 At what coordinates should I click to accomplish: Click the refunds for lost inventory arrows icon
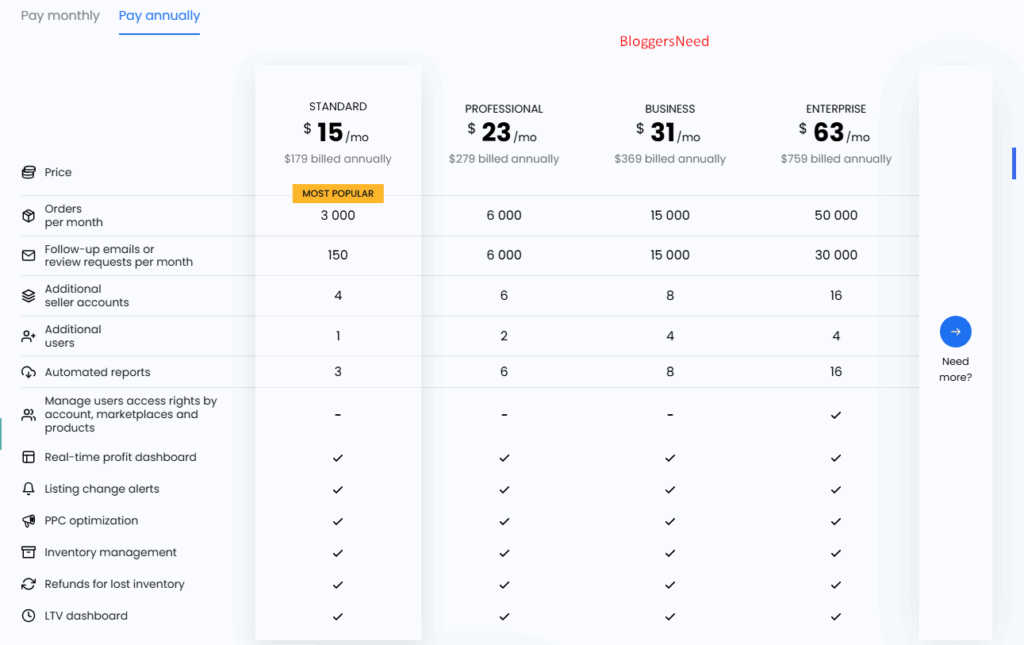[x=28, y=584]
